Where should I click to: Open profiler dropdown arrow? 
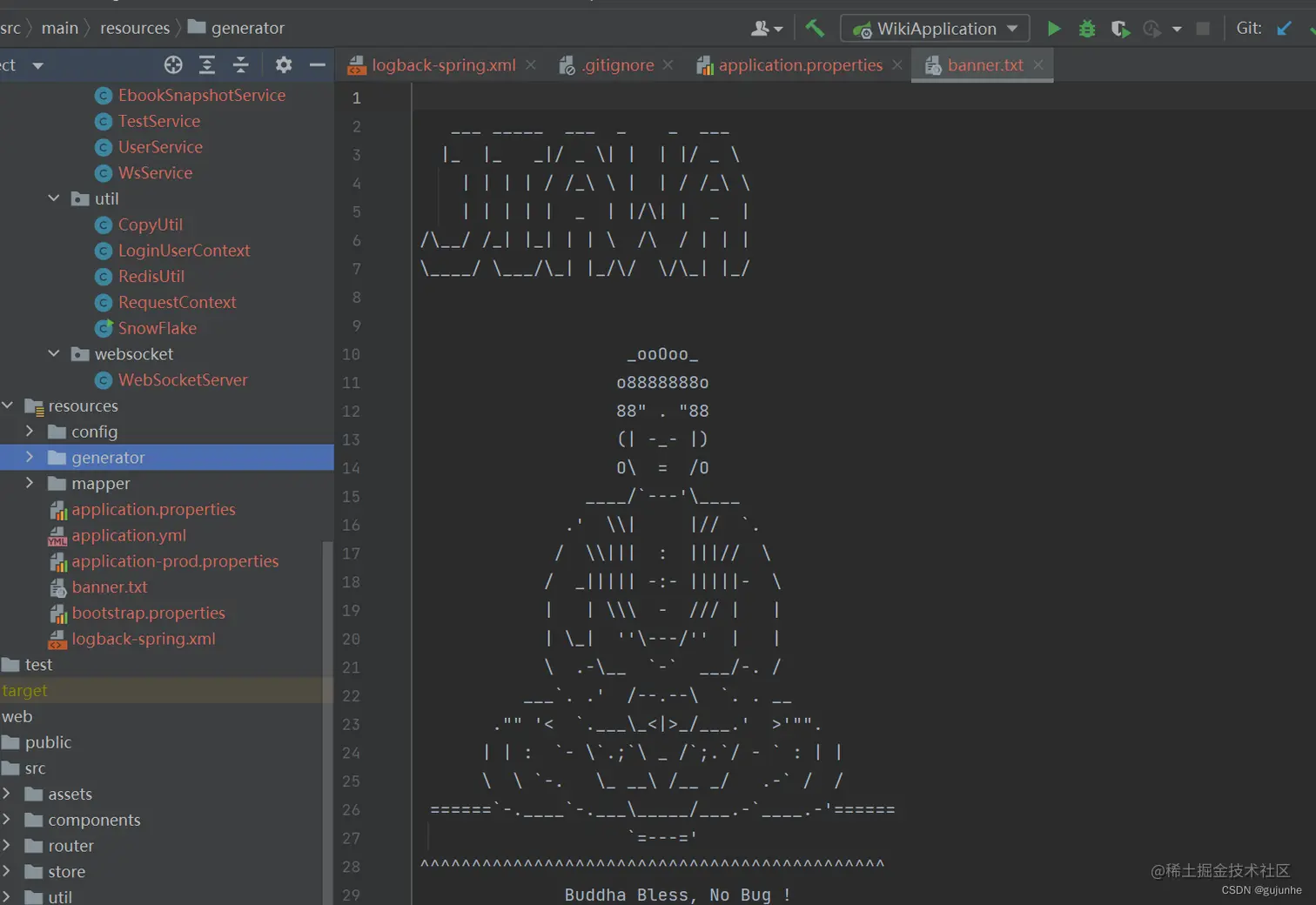pyautogui.click(x=1177, y=30)
